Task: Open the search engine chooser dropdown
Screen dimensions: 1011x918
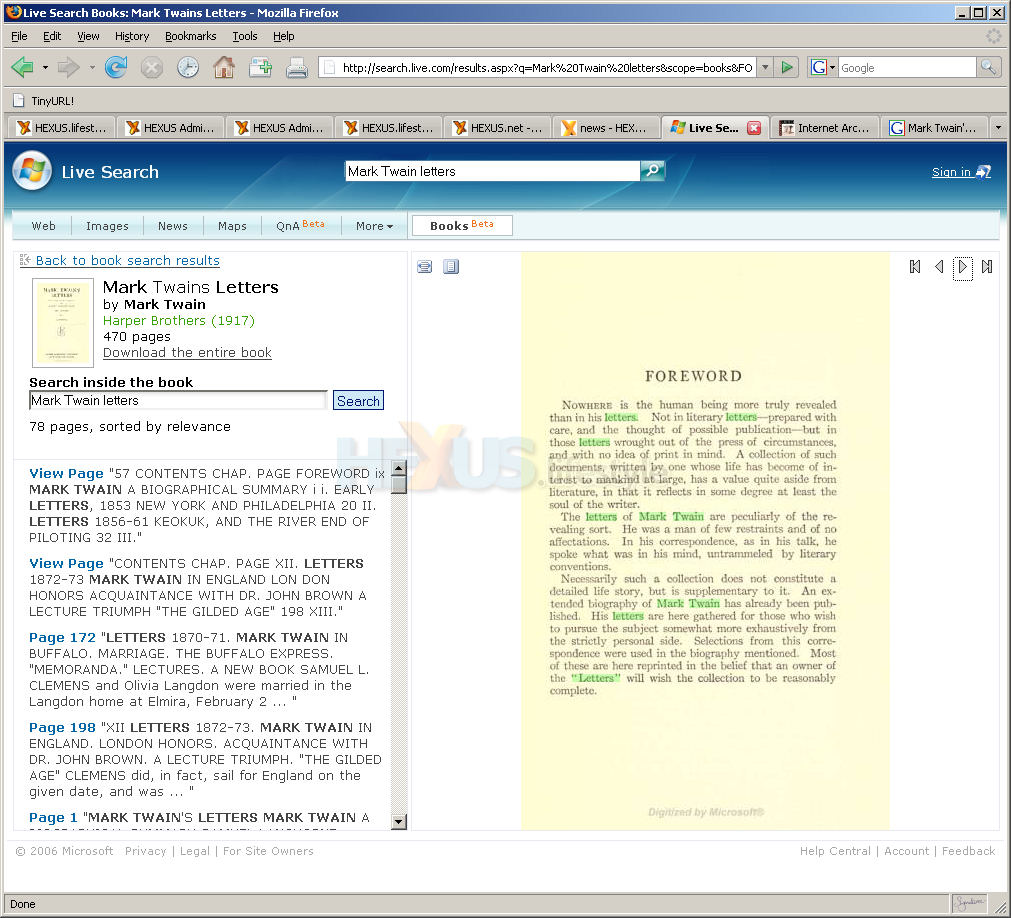Action: 832,67
